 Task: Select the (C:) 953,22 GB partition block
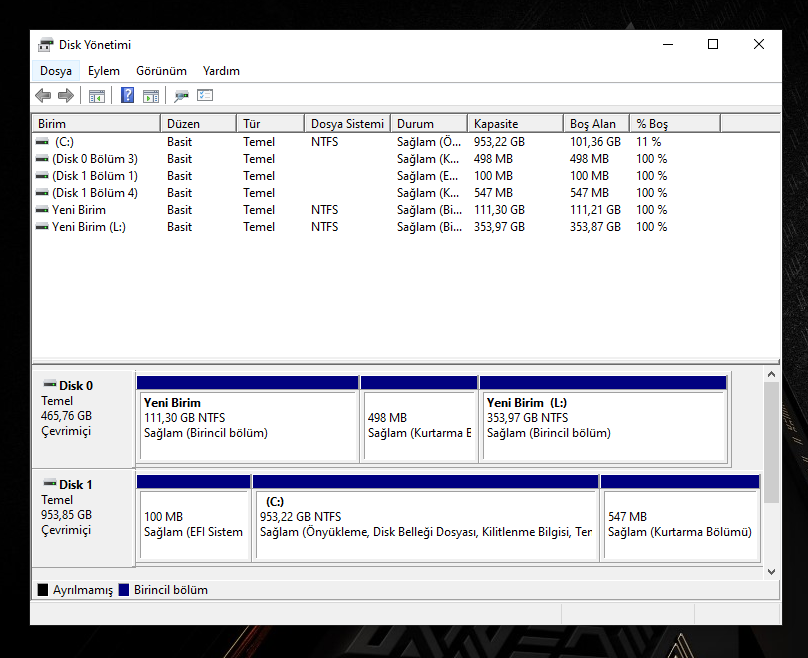[x=426, y=518]
